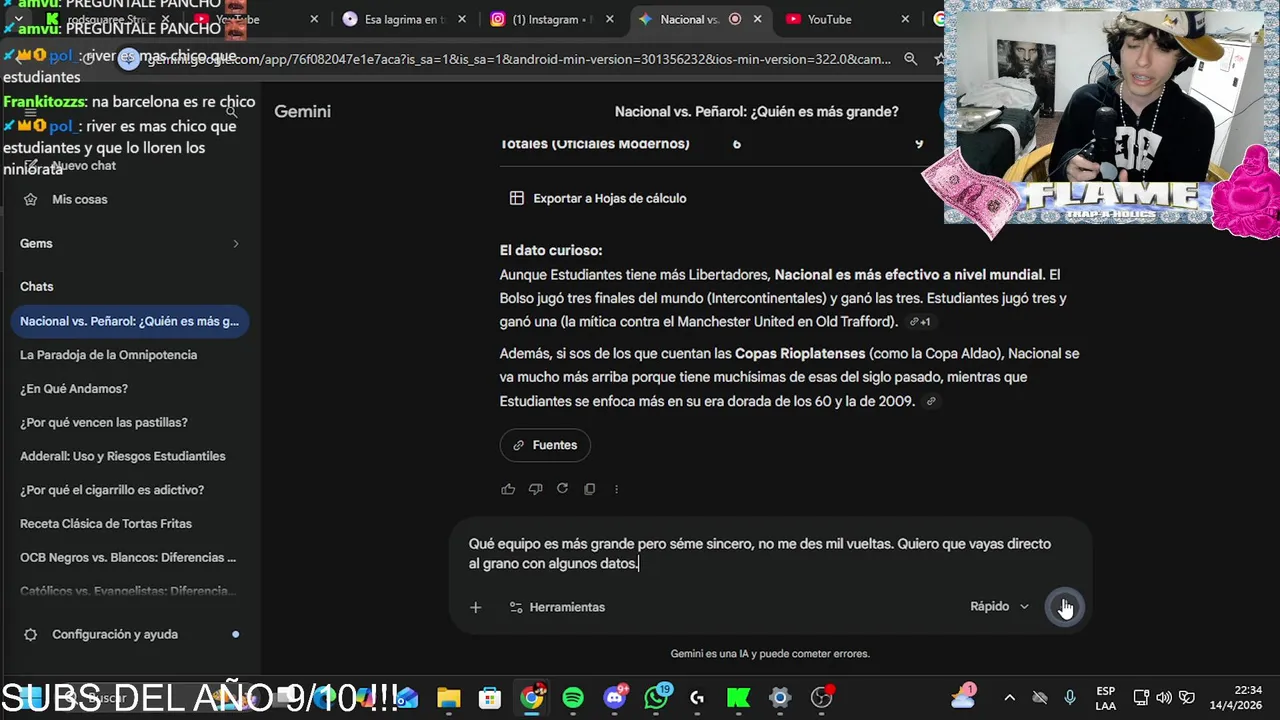This screenshot has width=1280, height=720.
Task: Regenerate the Gemini response
Action: click(562, 489)
